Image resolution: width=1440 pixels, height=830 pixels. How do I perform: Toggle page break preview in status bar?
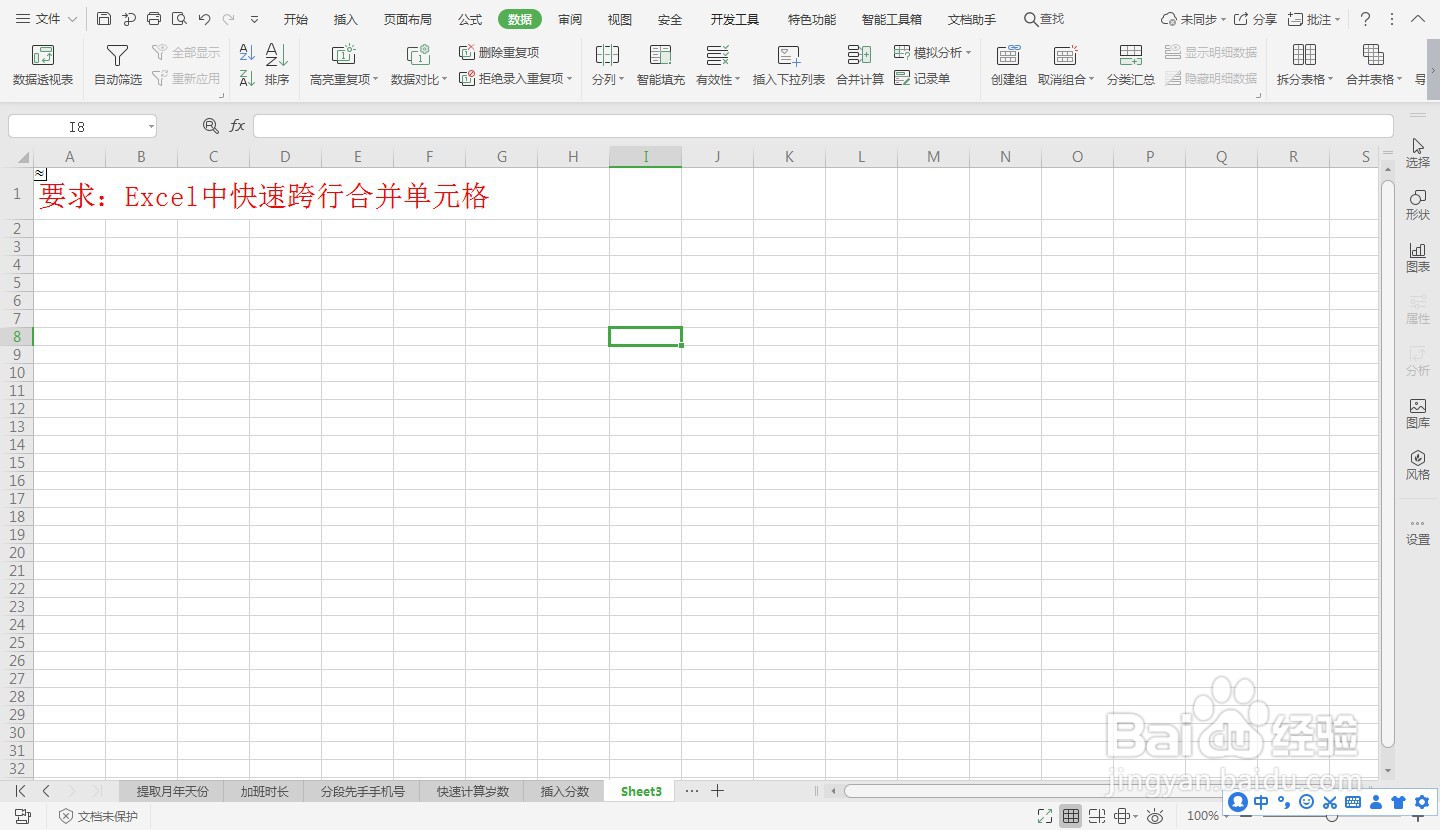click(x=1097, y=816)
